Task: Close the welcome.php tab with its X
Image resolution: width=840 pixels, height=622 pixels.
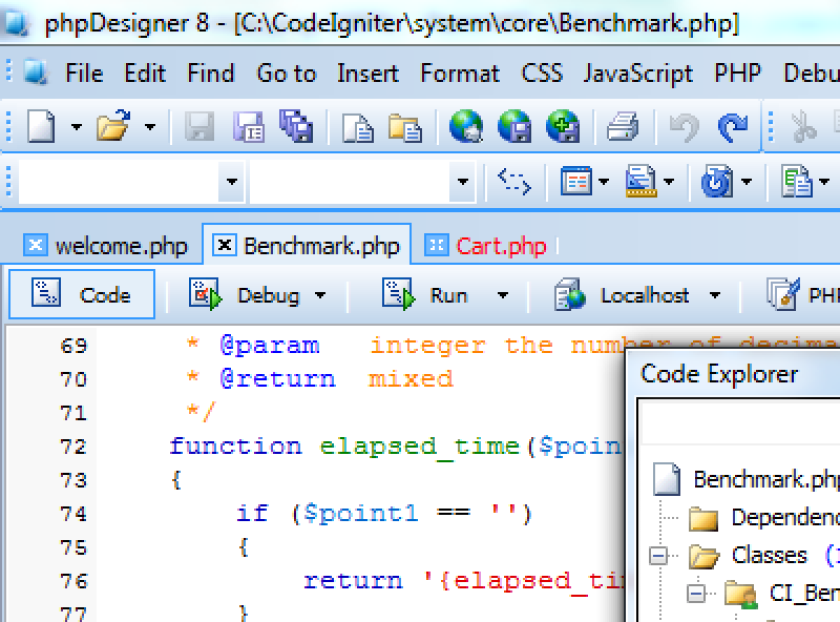Action: click(x=35, y=246)
